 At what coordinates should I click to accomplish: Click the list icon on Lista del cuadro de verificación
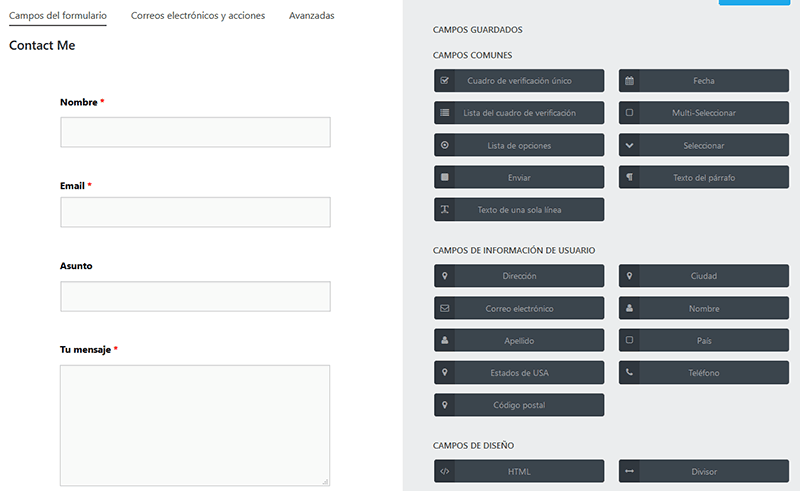[444, 113]
